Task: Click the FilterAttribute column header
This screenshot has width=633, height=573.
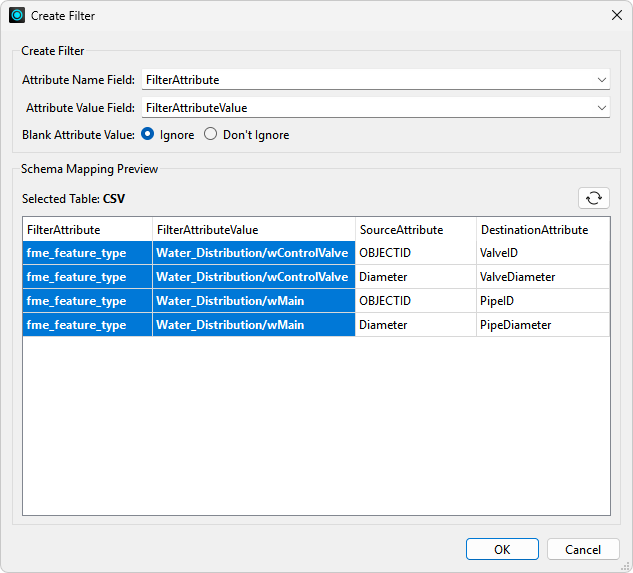Action: tap(87, 229)
